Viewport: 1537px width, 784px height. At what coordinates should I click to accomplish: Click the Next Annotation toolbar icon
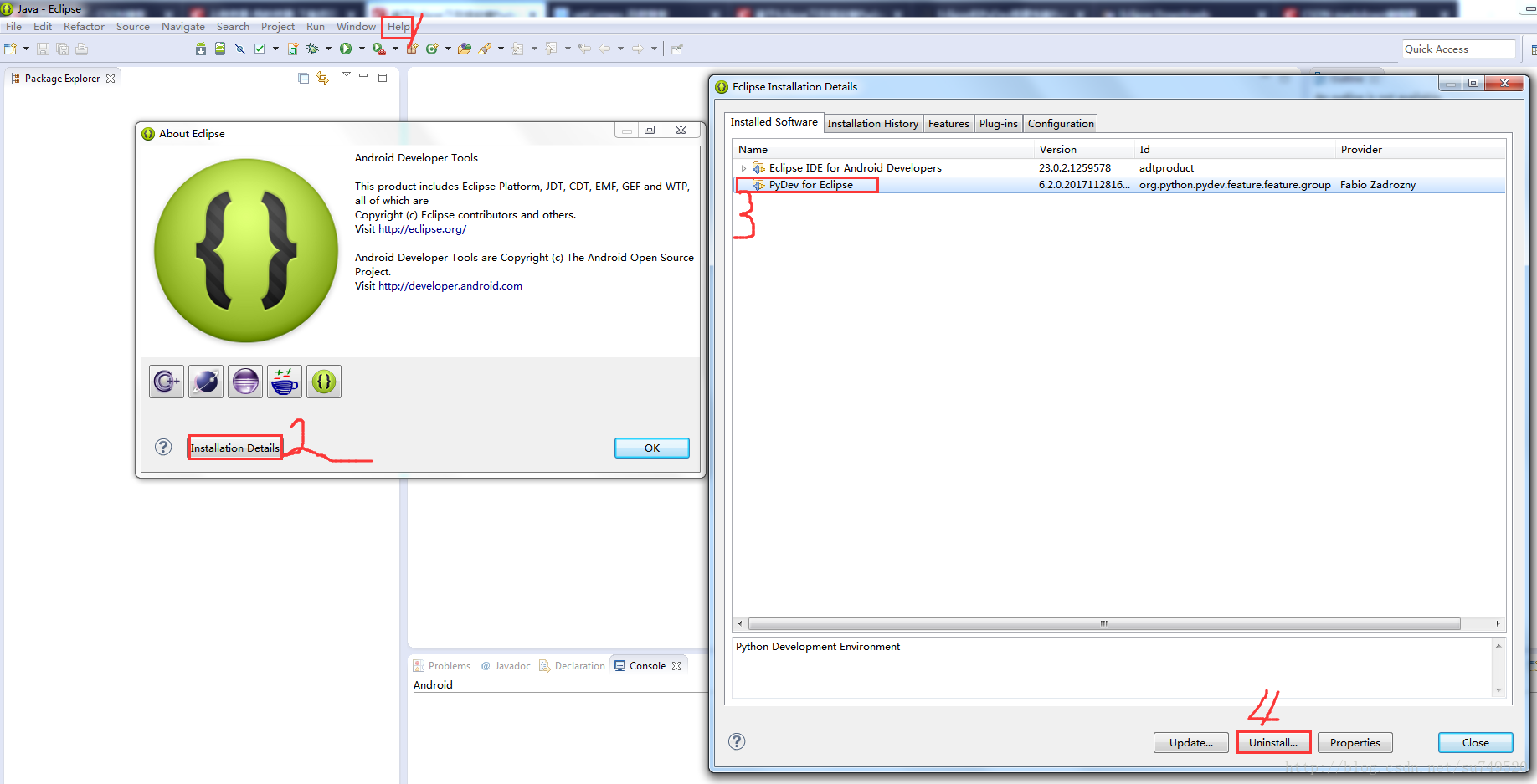517,49
